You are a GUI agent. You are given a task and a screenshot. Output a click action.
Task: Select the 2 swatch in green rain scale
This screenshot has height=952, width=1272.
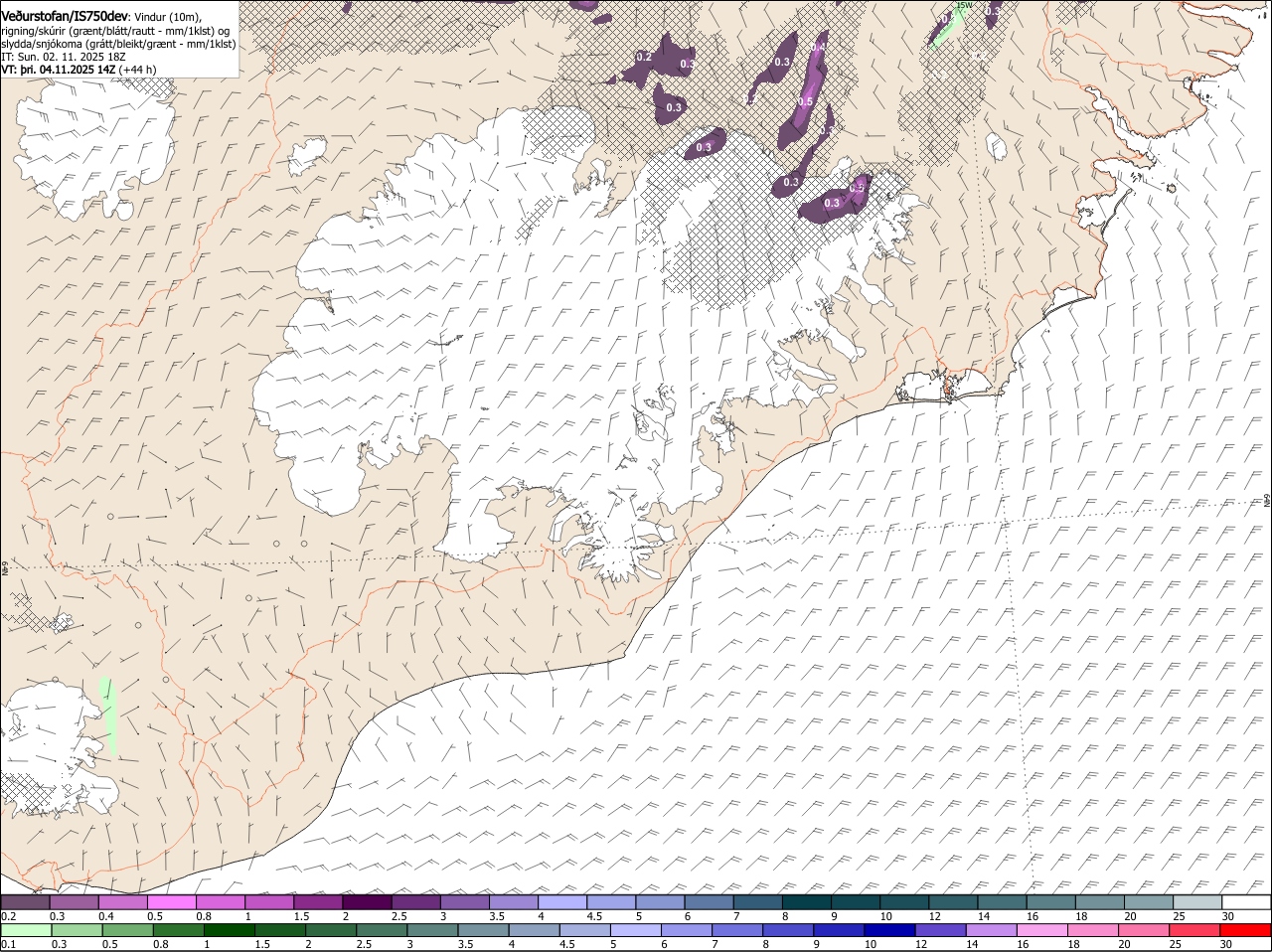(x=330, y=930)
